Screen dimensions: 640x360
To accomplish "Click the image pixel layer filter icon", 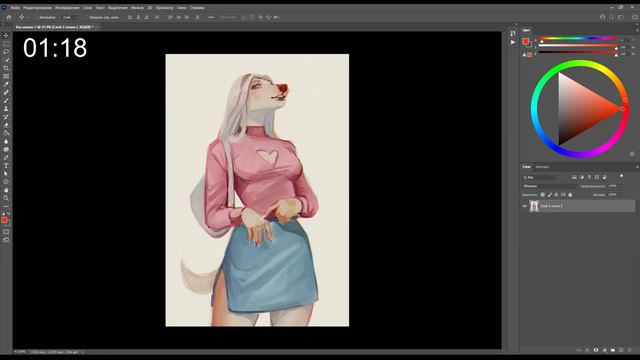I will pyautogui.click(x=574, y=177).
